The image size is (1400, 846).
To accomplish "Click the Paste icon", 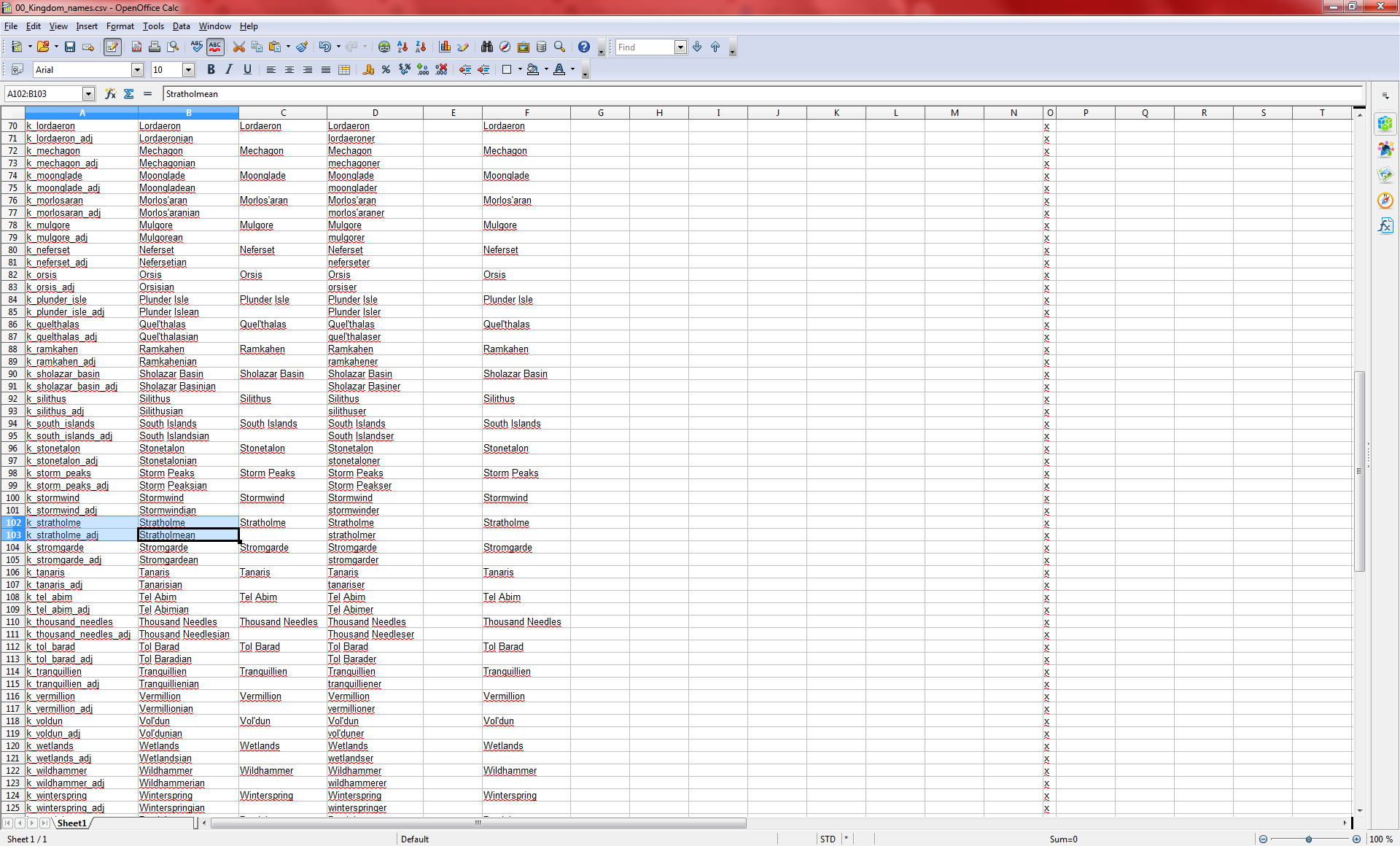I will click(275, 47).
